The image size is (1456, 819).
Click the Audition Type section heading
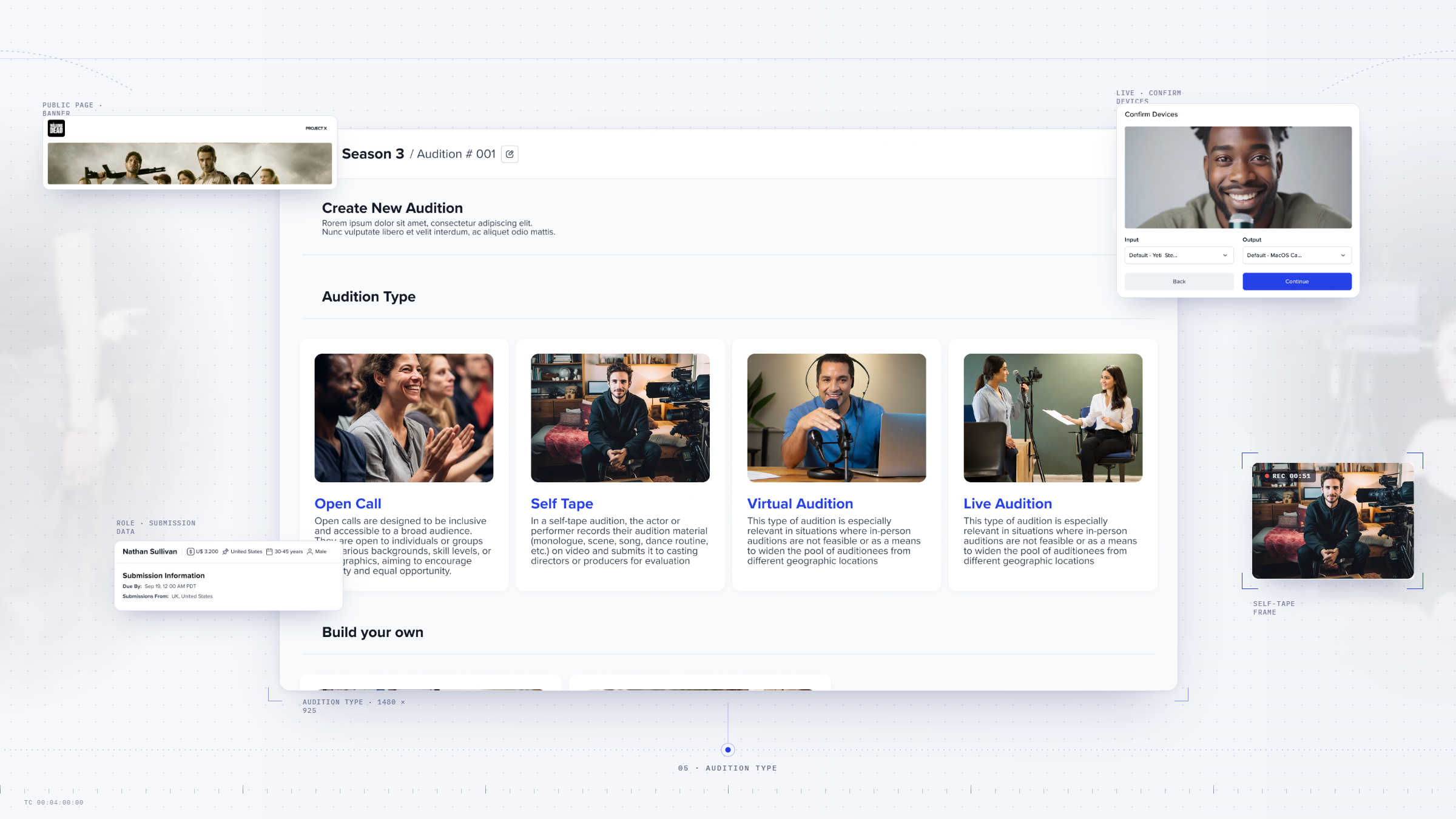tap(368, 297)
